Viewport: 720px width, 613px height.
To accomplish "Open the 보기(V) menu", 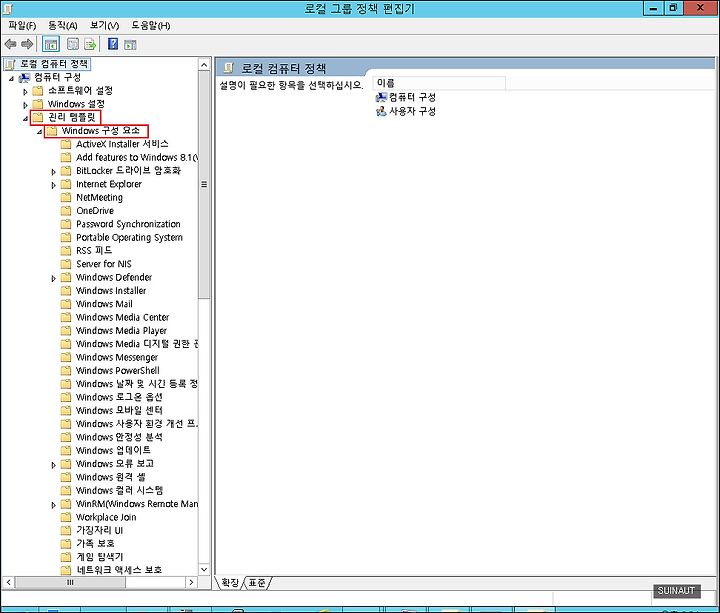I will coord(104,26).
